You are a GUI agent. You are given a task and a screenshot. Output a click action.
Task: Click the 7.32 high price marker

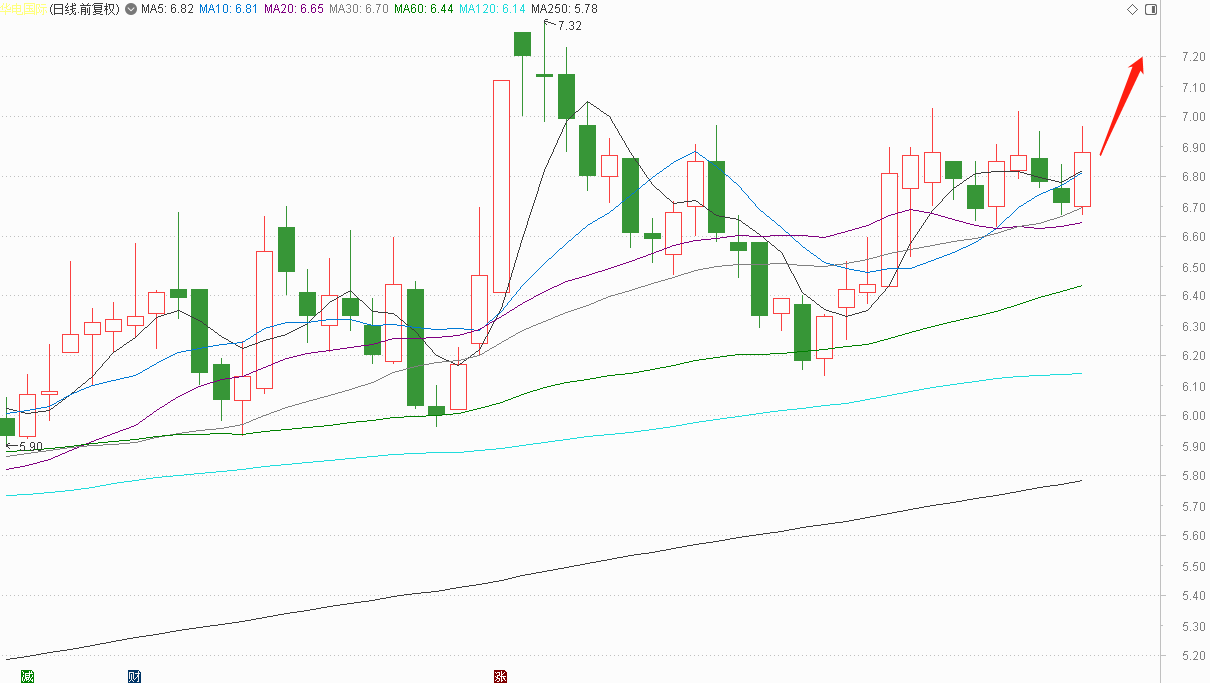point(568,26)
